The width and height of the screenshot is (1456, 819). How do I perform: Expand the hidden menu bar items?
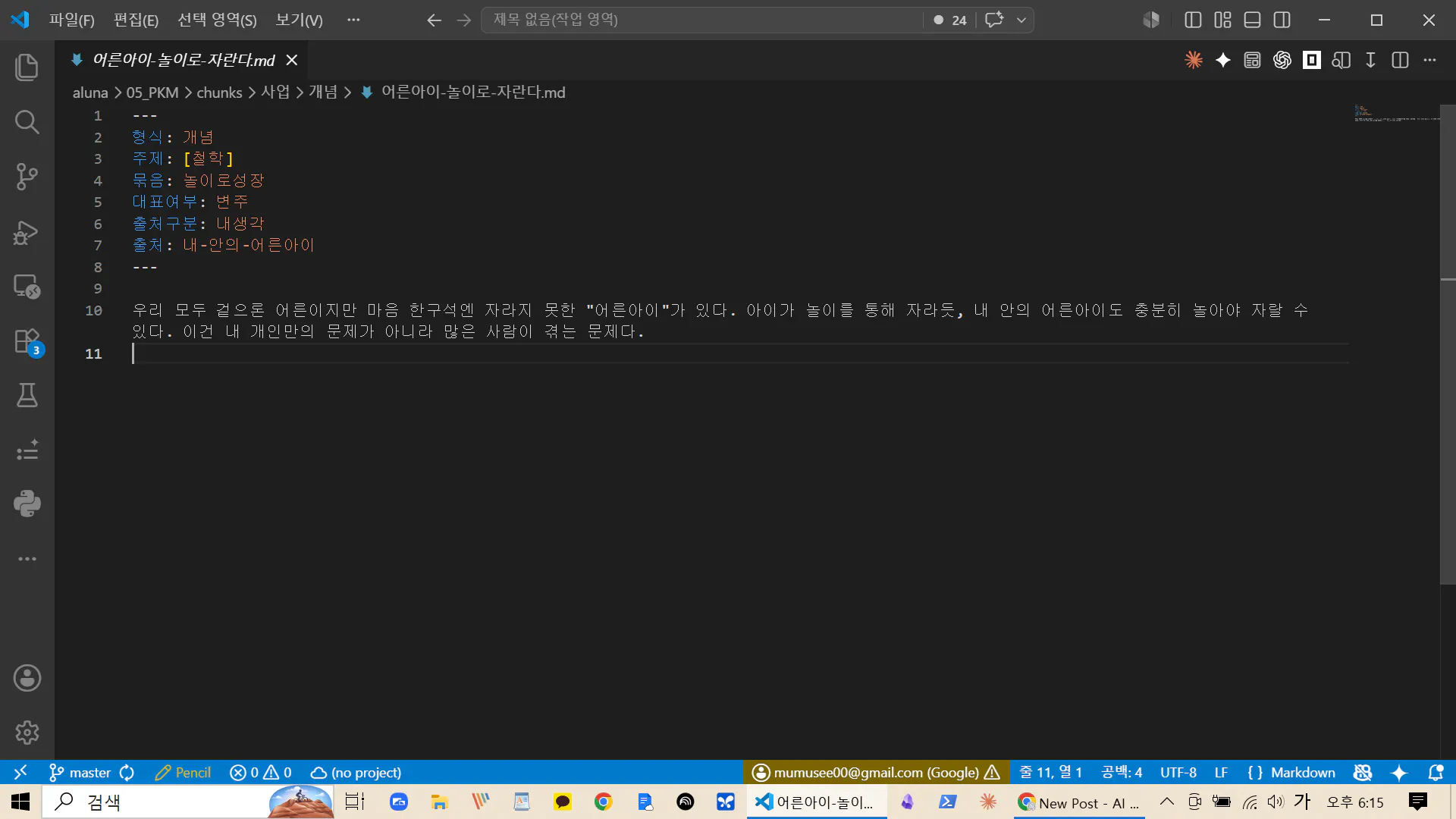point(353,20)
